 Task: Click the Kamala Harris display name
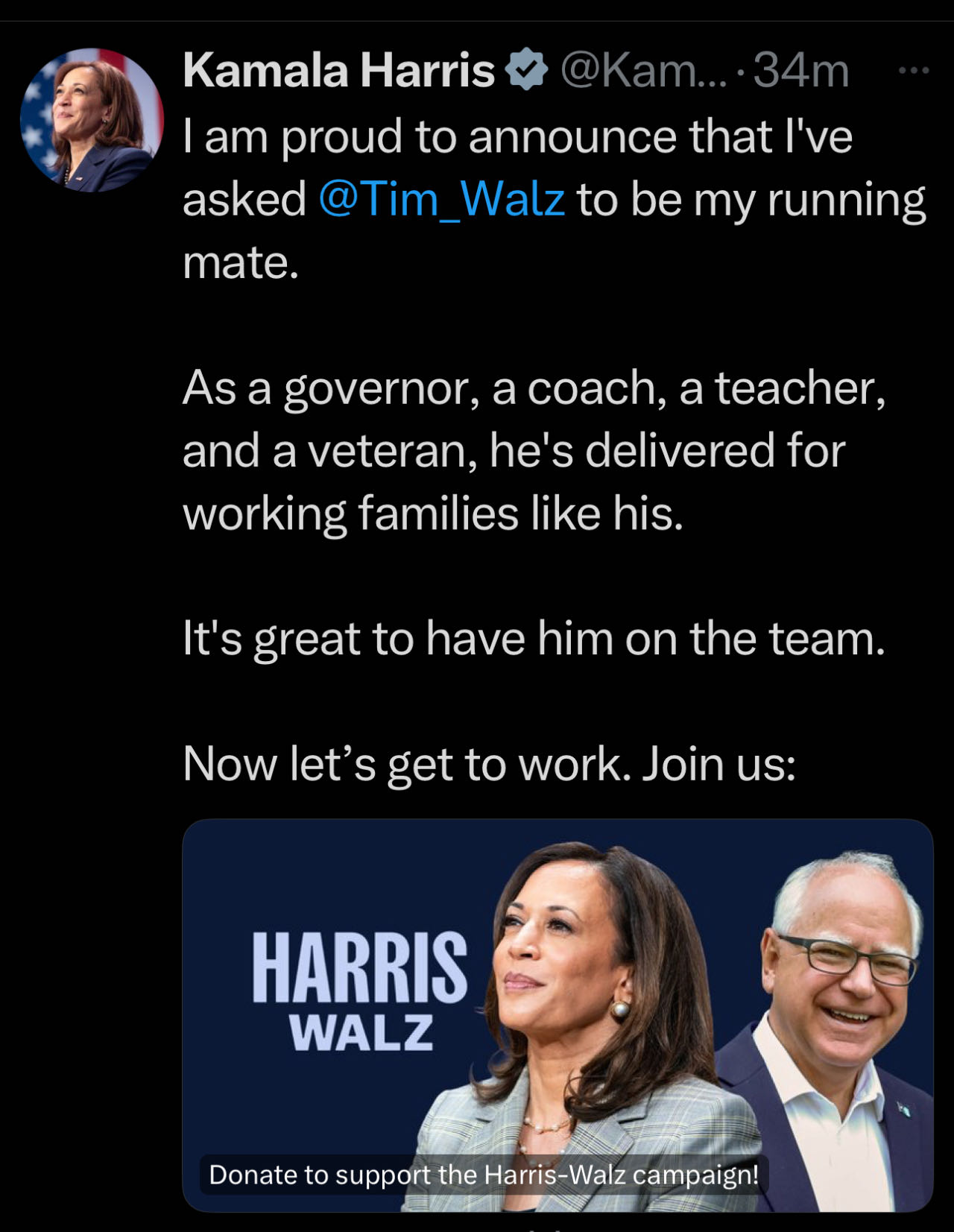coord(339,70)
